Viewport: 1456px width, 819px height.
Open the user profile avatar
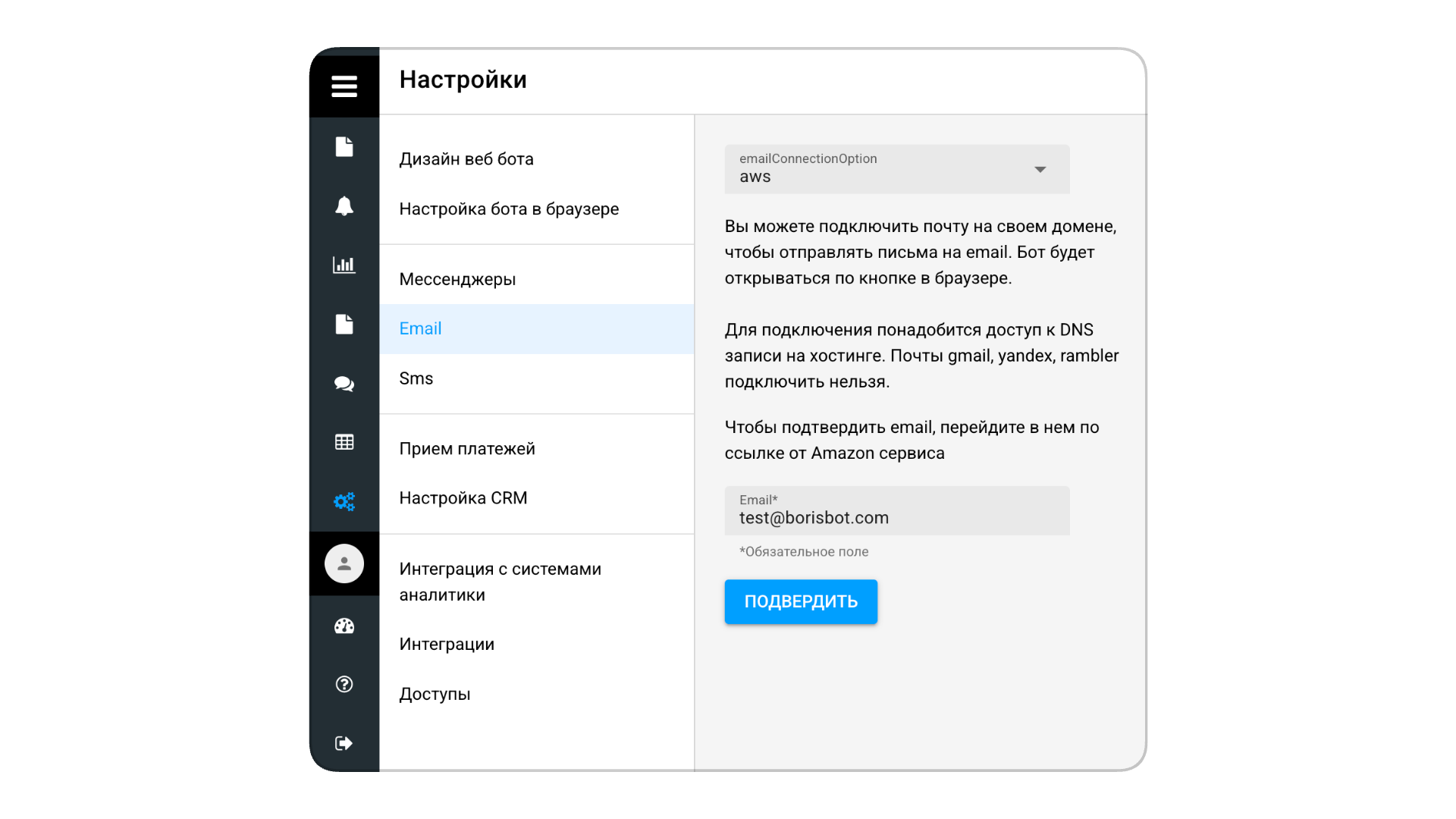(344, 563)
